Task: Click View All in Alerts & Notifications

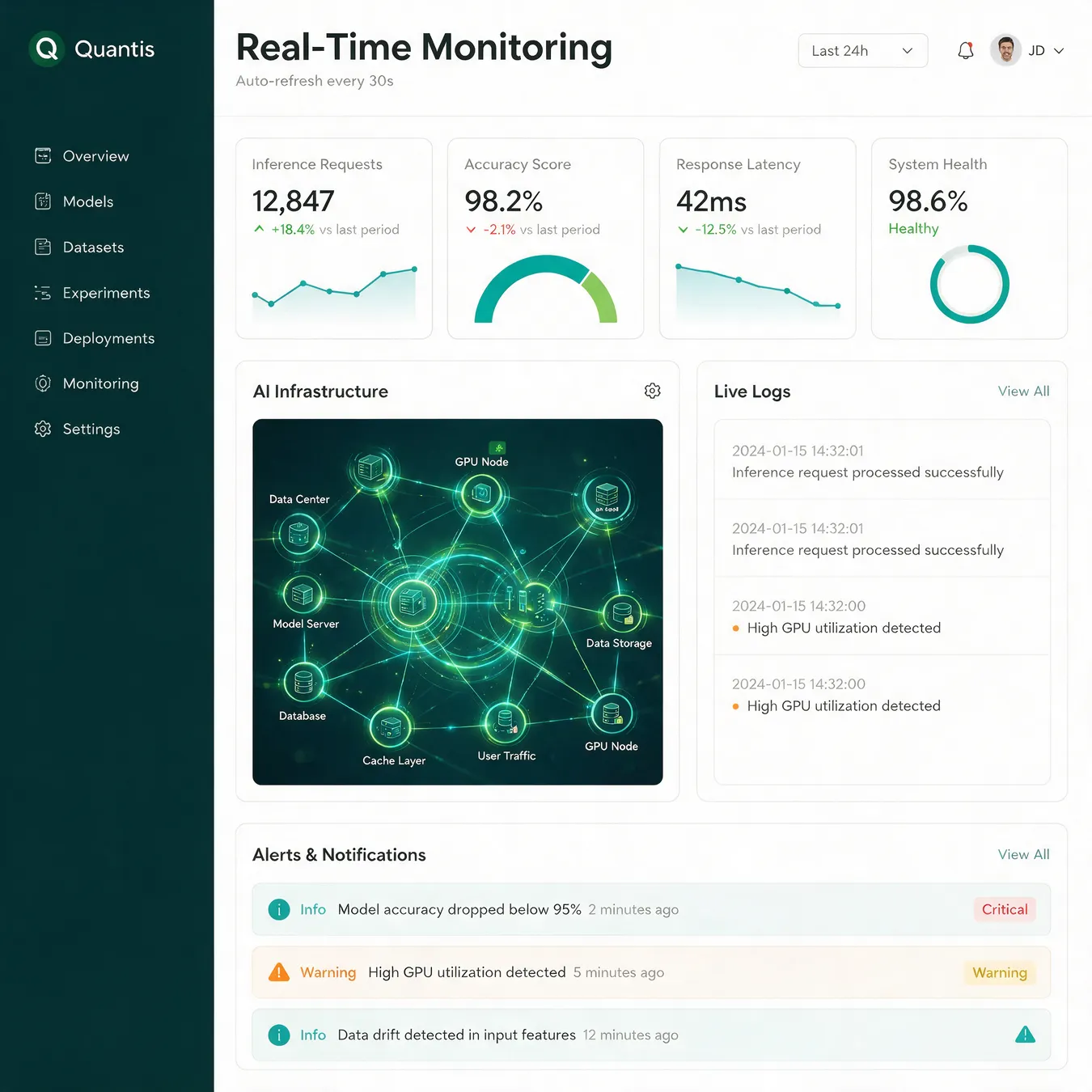Action: tap(1023, 854)
